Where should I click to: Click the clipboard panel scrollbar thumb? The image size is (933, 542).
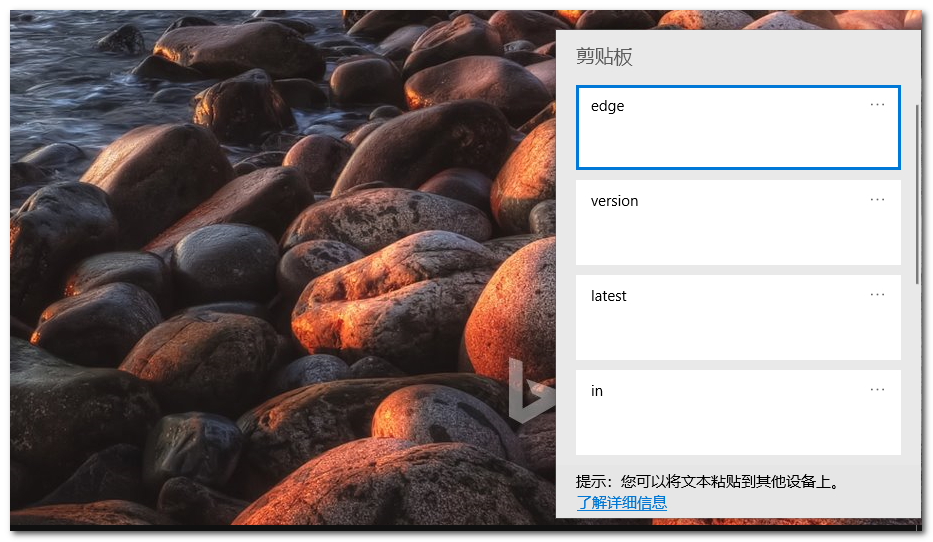pos(918,190)
